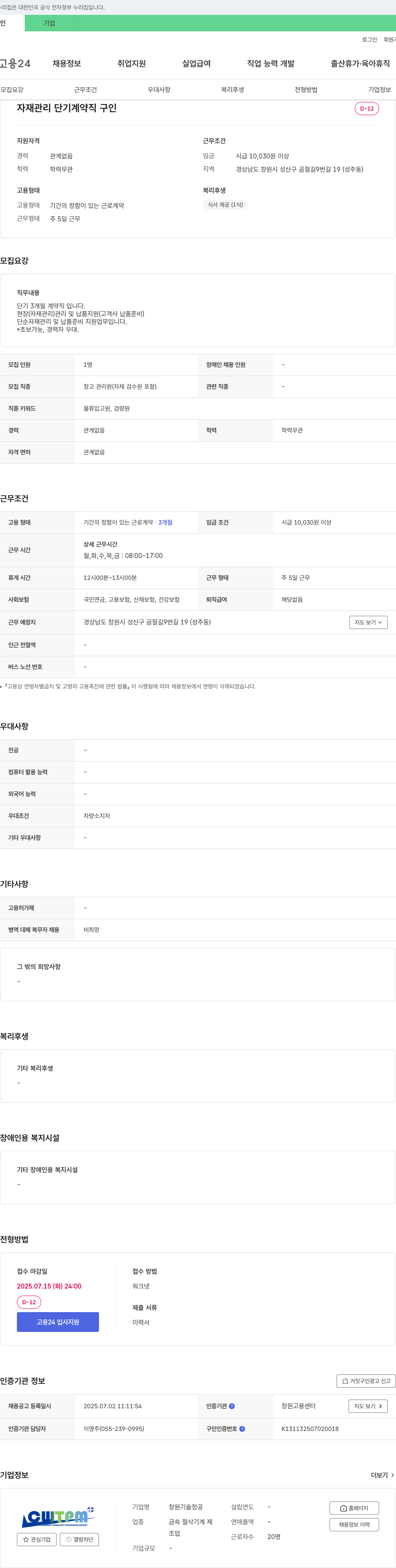Add company via 관심기업 star button

(x=36, y=1540)
